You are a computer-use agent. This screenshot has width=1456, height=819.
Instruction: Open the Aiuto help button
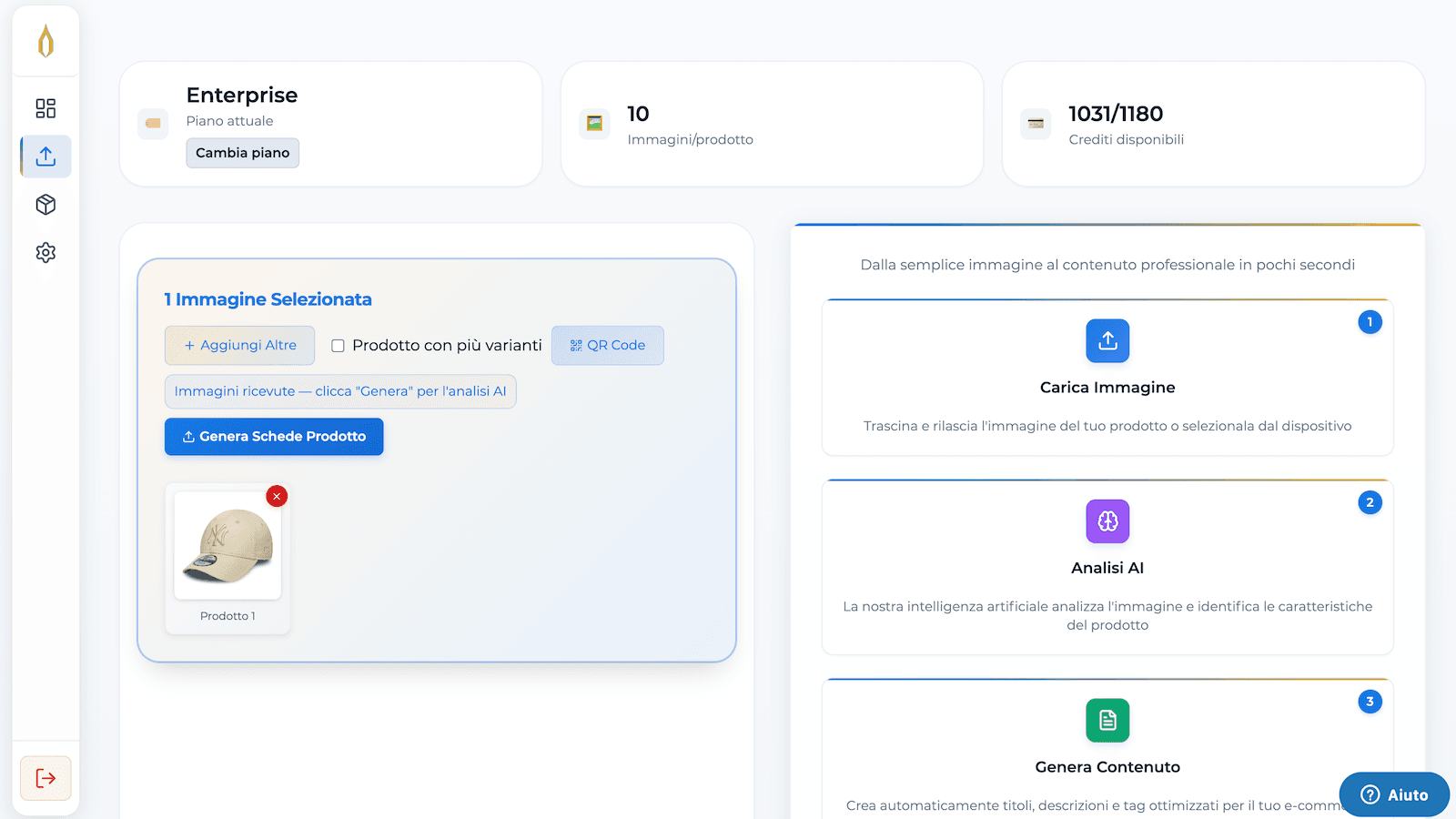click(x=1394, y=794)
